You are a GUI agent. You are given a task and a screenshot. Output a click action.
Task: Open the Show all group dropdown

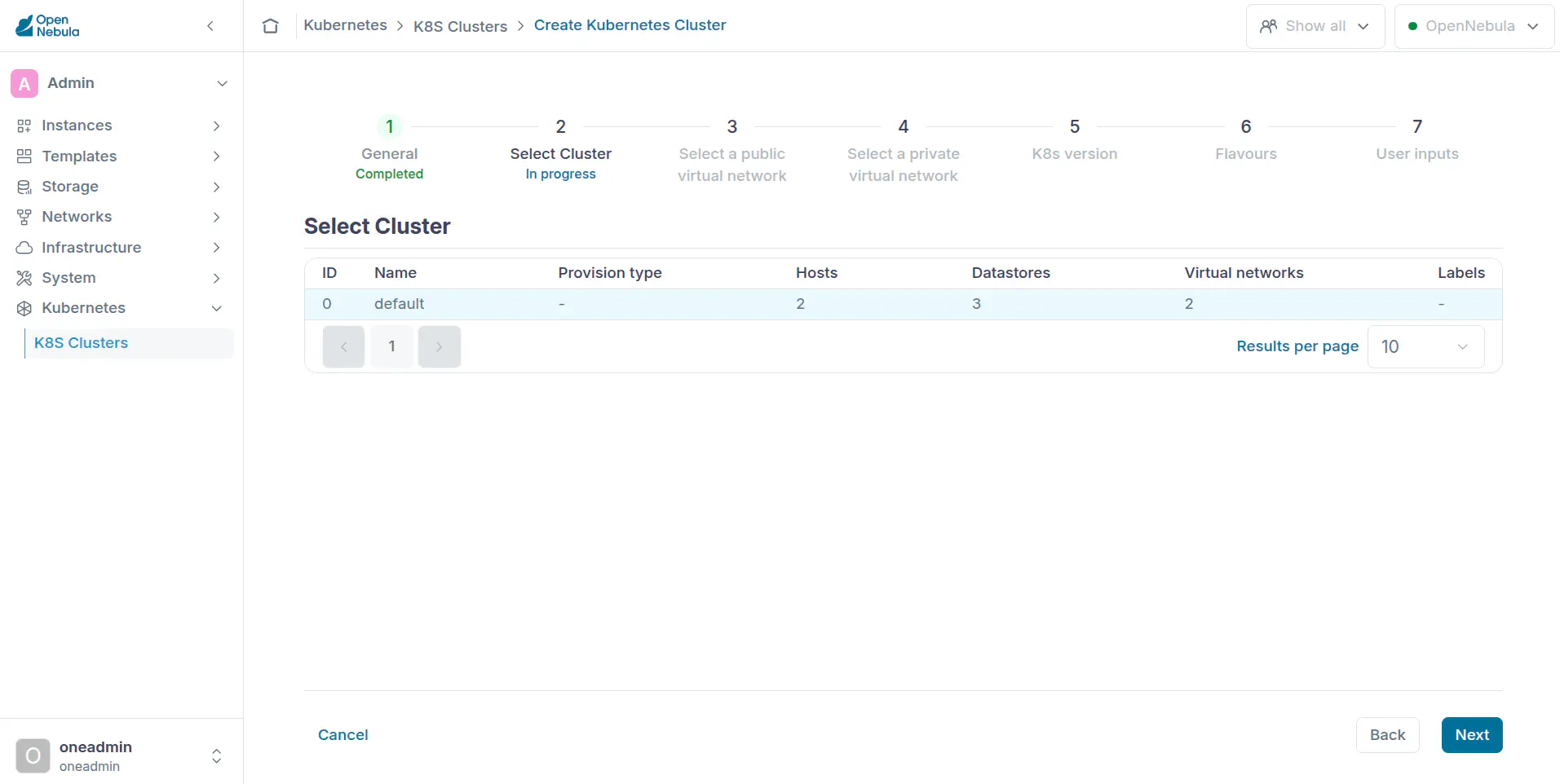coord(1315,26)
